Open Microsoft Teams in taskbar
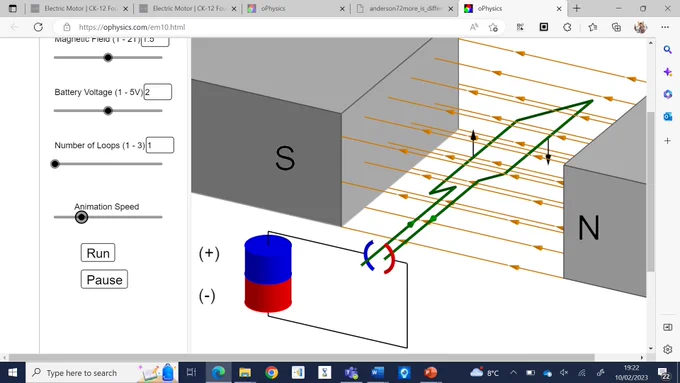The width and height of the screenshot is (680, 383). [x=351, y=373]
